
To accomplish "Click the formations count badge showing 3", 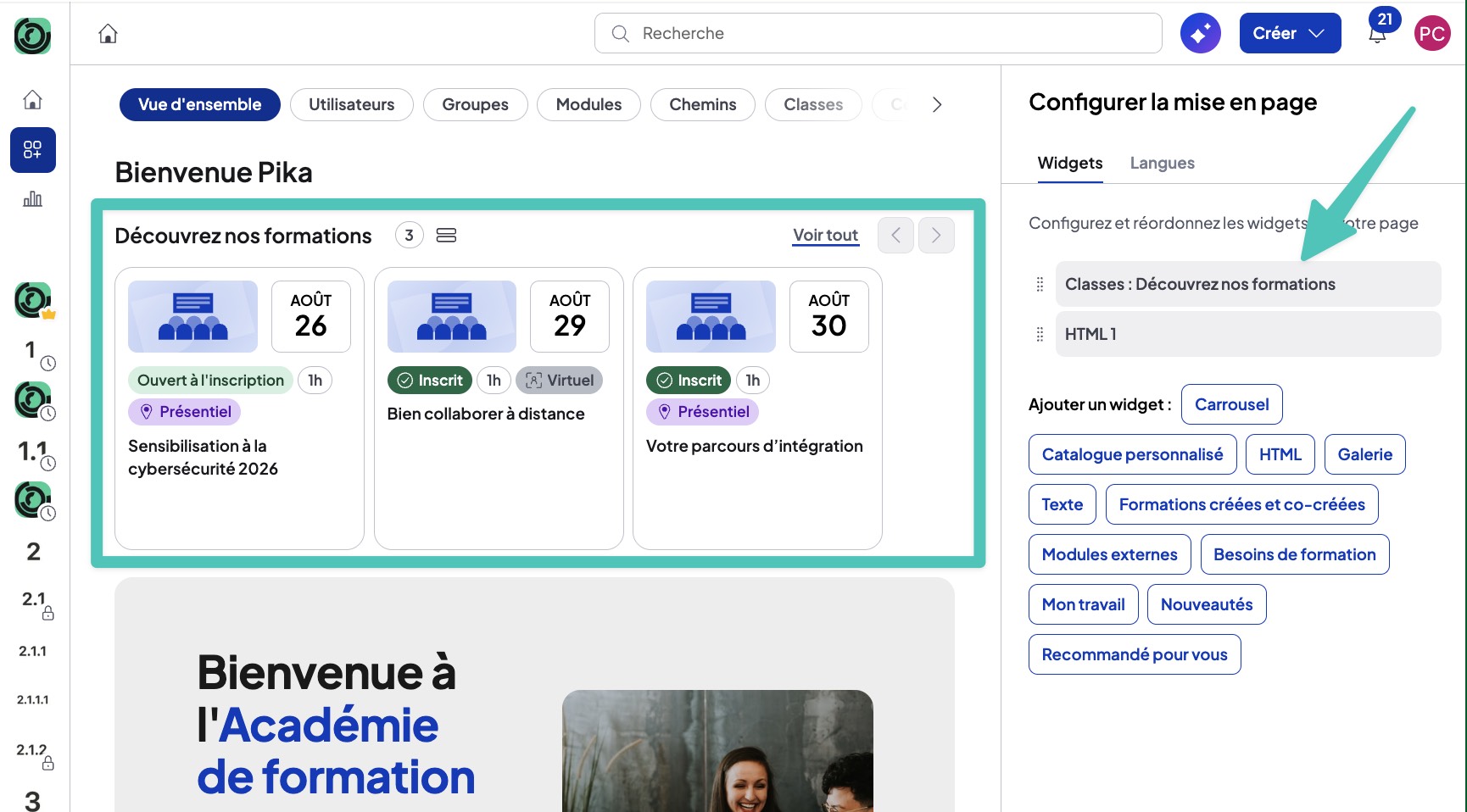I will (x=410, y=236).
